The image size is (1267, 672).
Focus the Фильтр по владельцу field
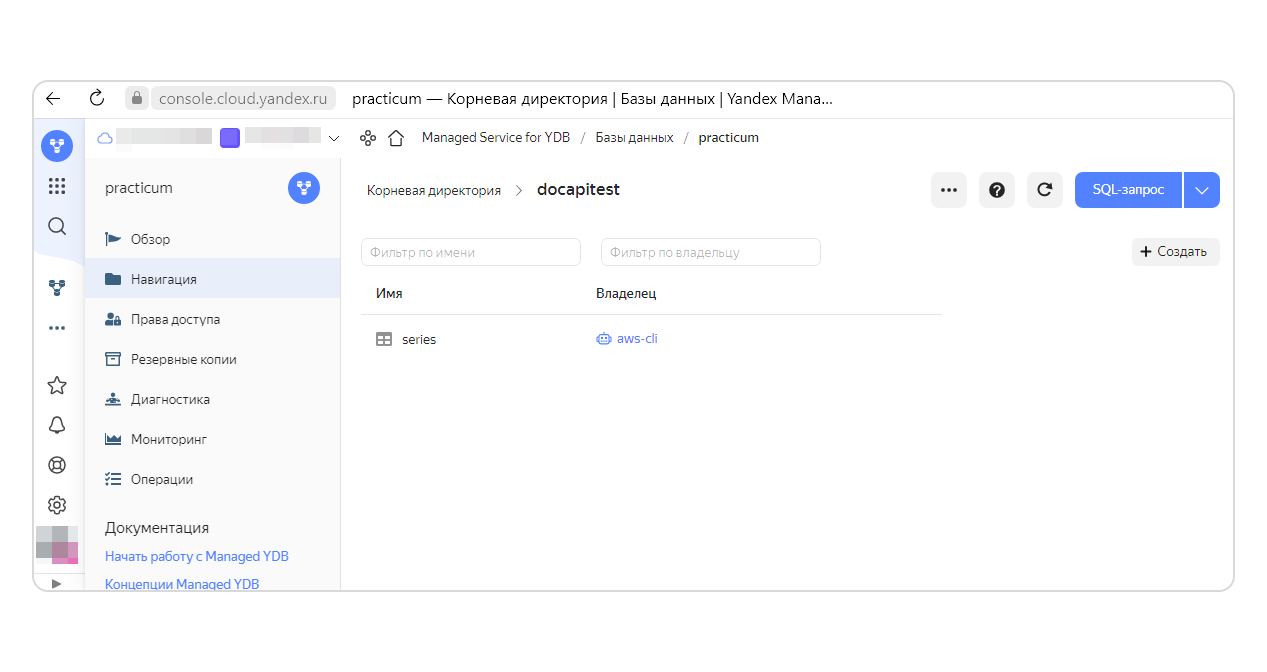(711, 252)
